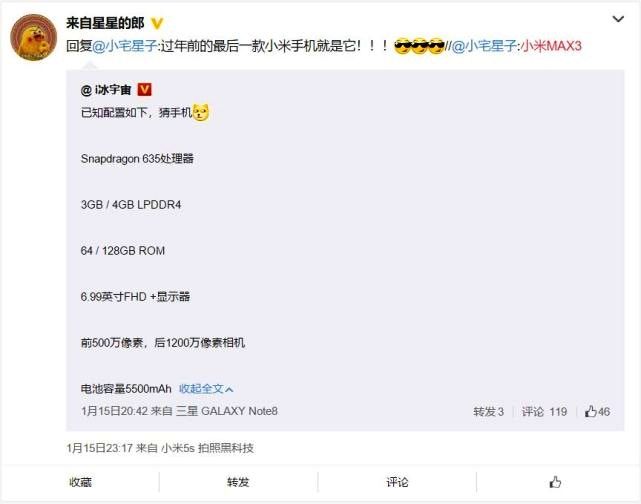Open the 小米MAX3 red link
Screen dimensions: 641x504
pyautogui.click(x=551, y=46)
